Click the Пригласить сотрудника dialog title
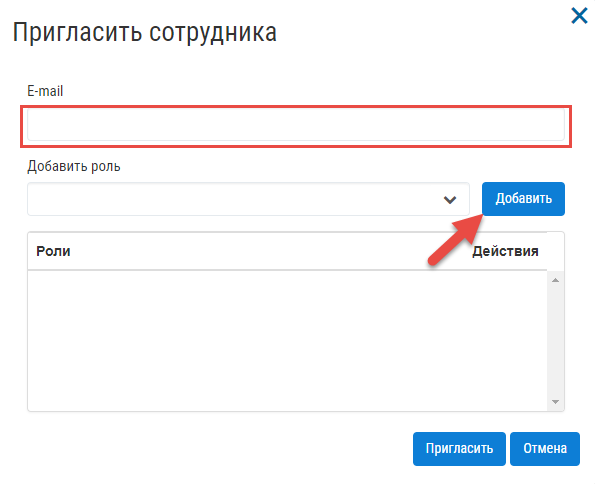 pos(145,33)
